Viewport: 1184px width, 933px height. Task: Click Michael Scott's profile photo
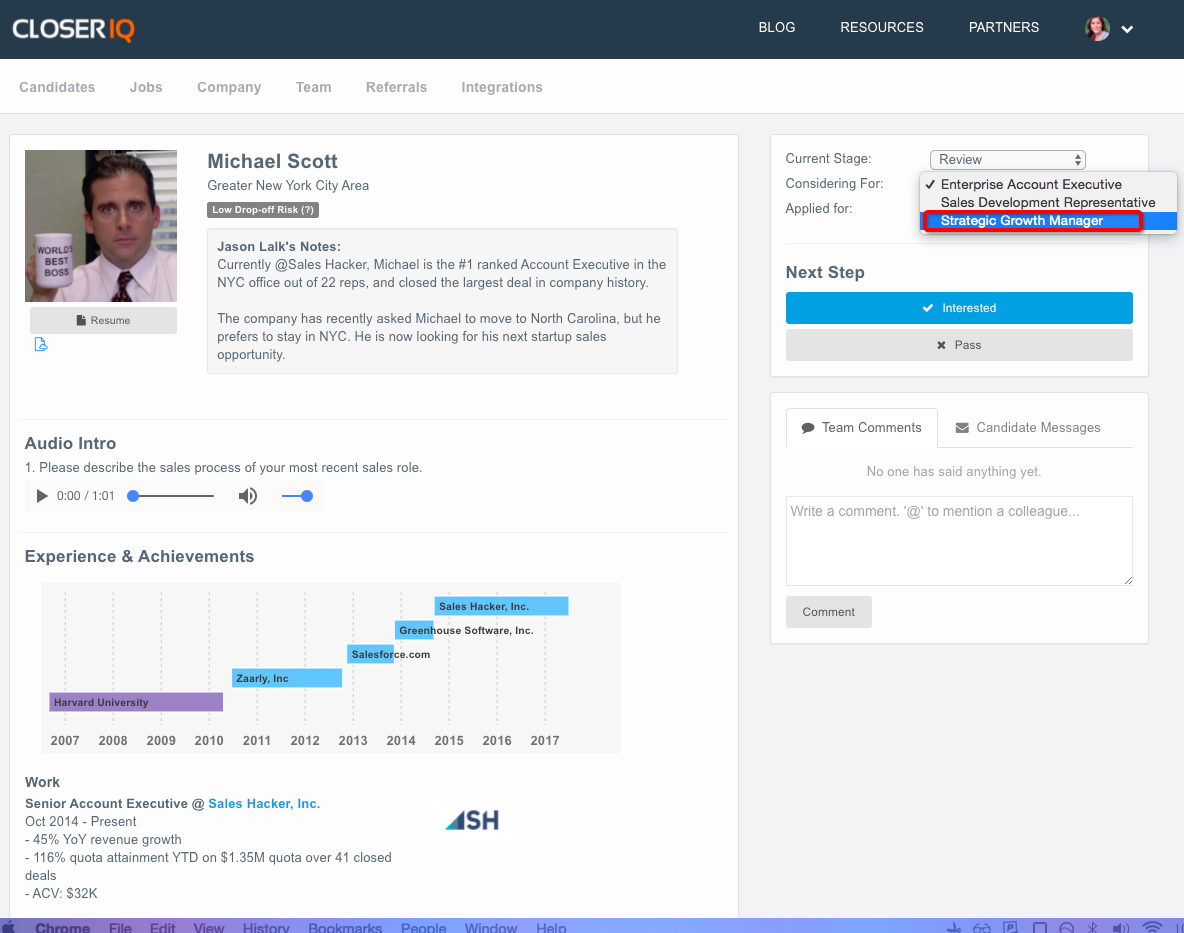[x=101, y=226]
